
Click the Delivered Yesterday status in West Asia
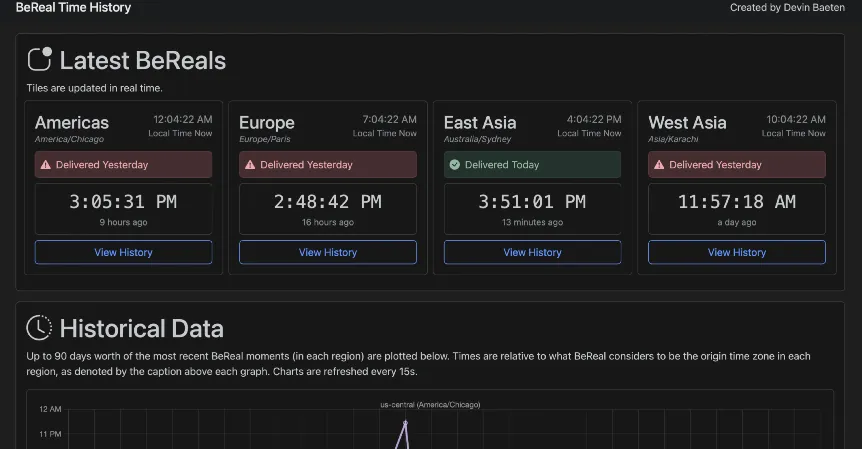pyautogui.click(x=737, y=165)
